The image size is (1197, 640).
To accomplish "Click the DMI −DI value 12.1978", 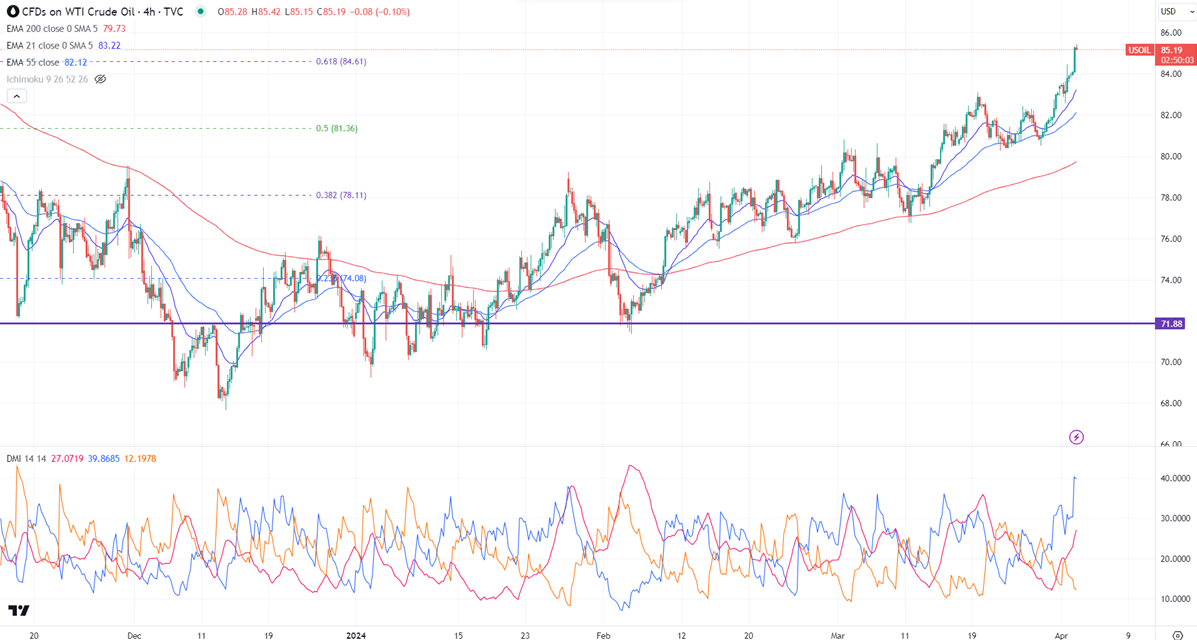I will tap(139, 458).
